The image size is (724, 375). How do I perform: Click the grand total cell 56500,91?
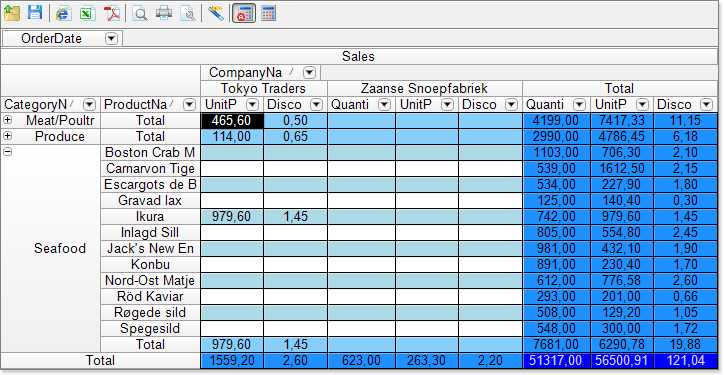621,361
